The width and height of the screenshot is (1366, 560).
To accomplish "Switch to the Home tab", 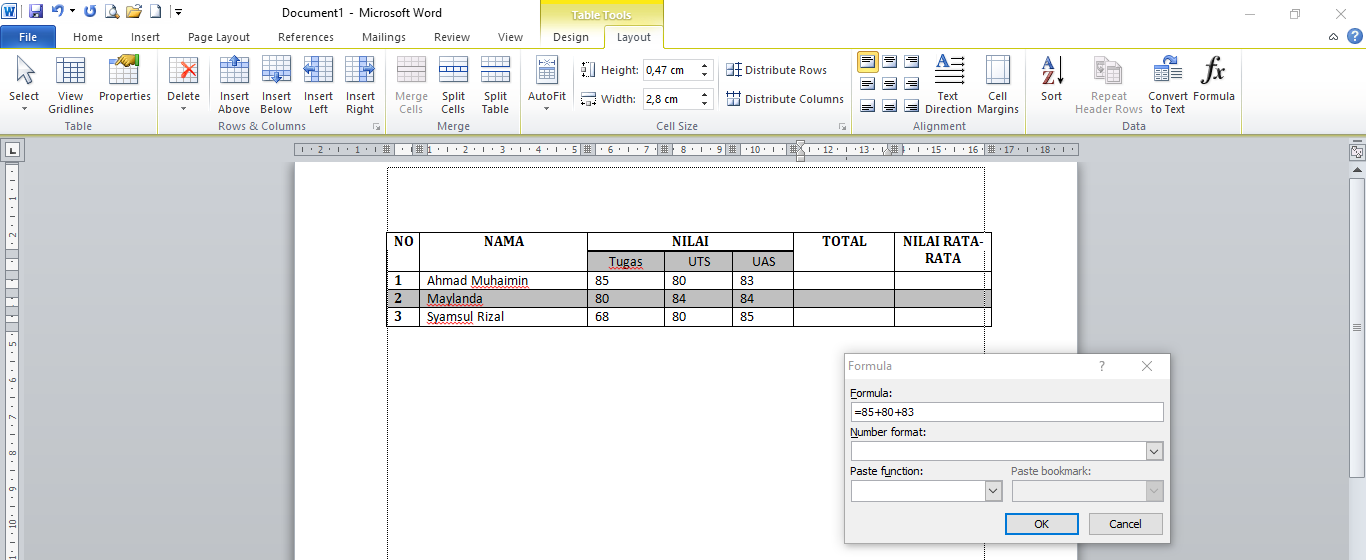I will (88, 37).
